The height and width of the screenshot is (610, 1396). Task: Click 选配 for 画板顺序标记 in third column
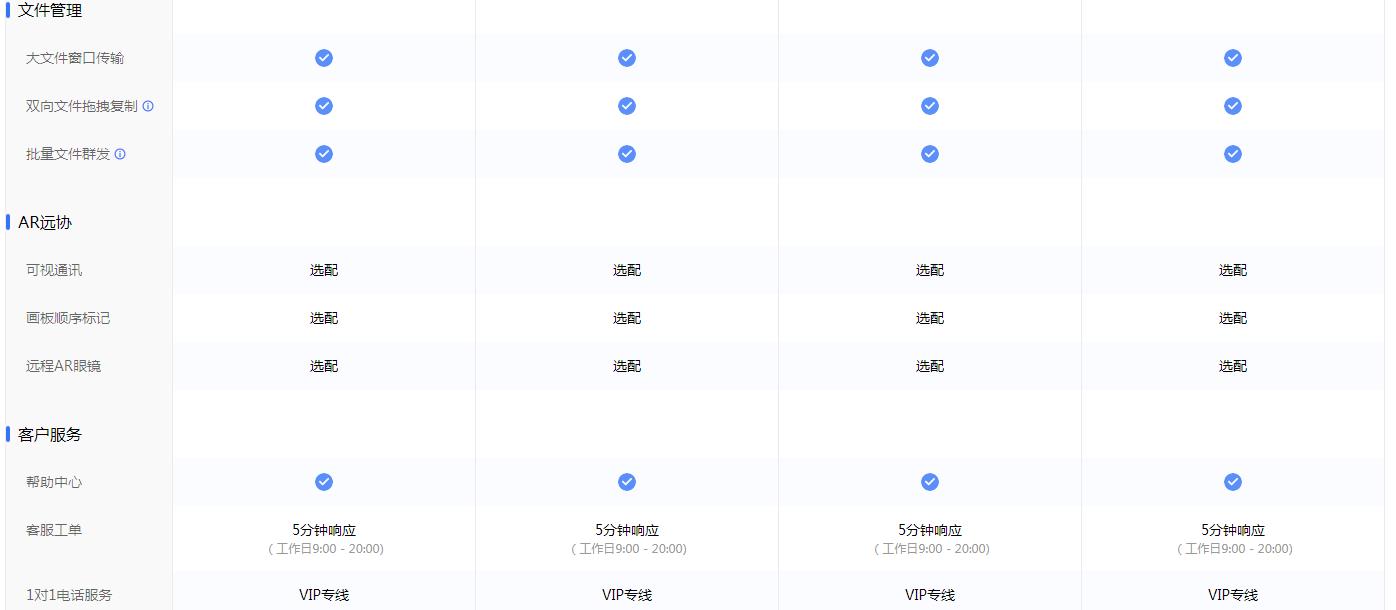point(930,318)
